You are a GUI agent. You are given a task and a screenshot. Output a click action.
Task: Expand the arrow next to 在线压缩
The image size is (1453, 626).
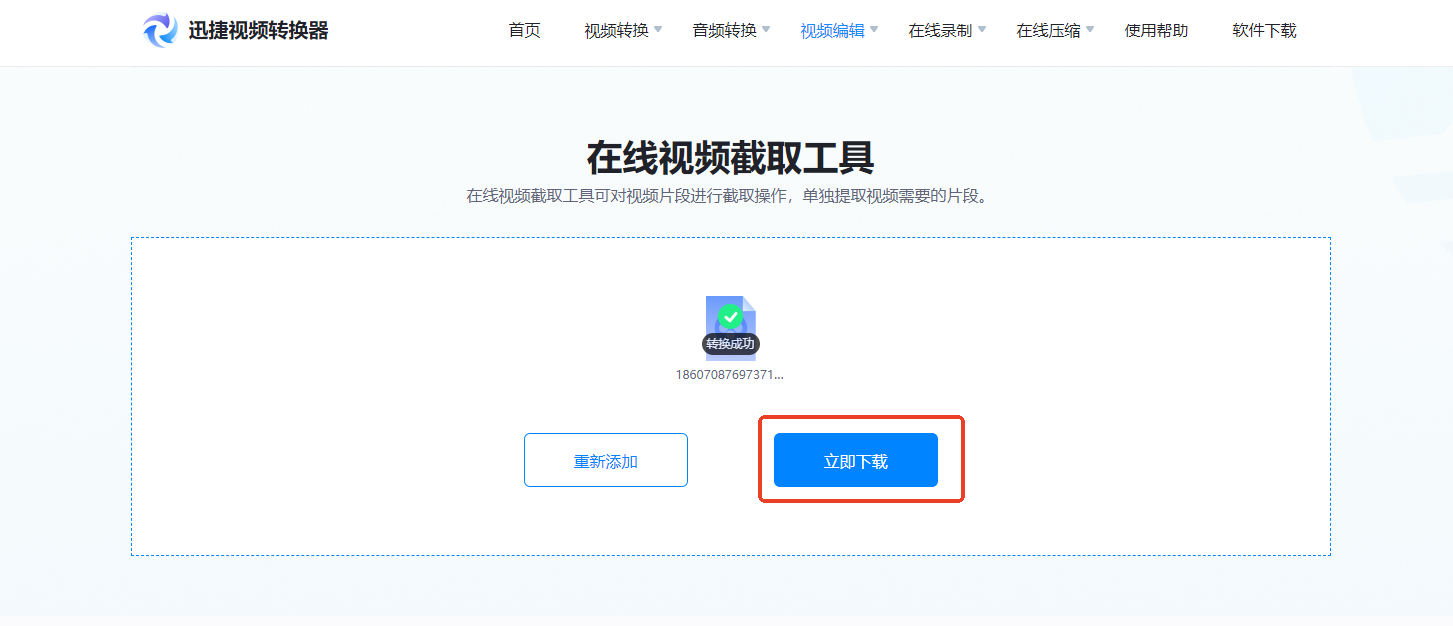click(1090, 30)
